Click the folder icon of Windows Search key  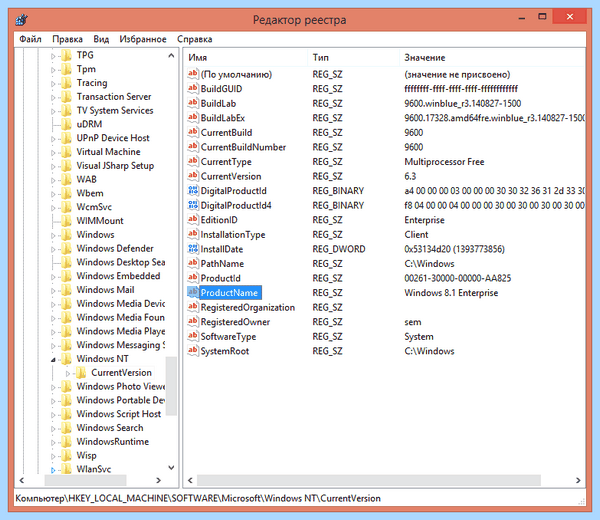pos(67,427)
